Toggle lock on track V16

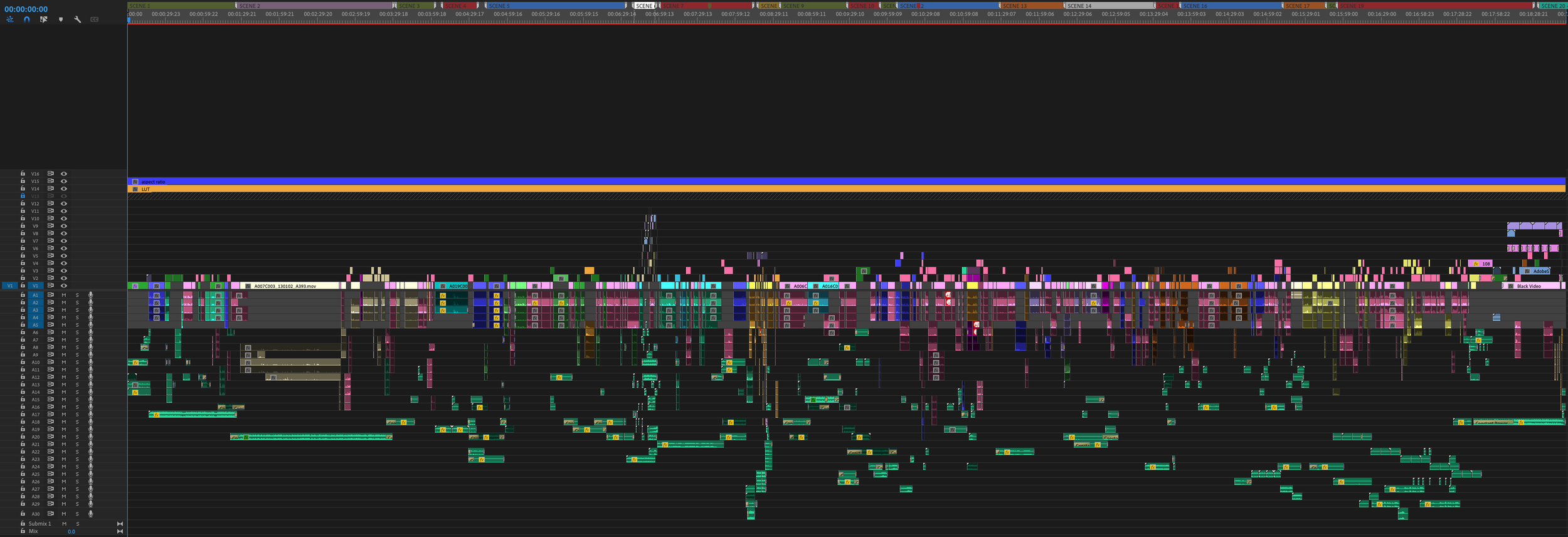click(x=23, y=174)
